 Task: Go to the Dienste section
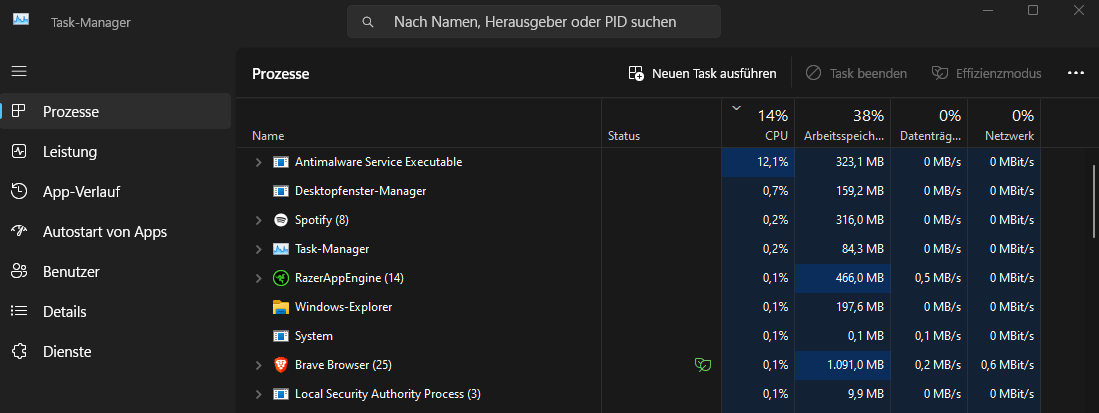pos(67,352)
